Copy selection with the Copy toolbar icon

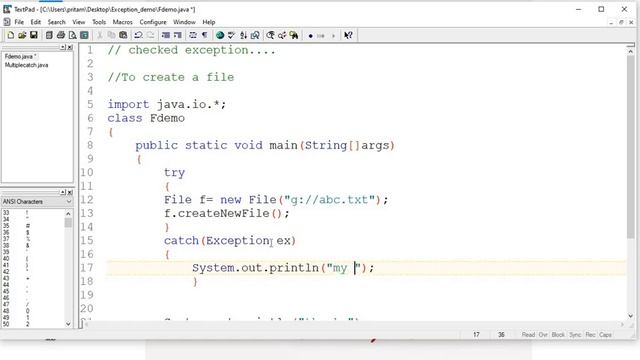pos(111,36)
